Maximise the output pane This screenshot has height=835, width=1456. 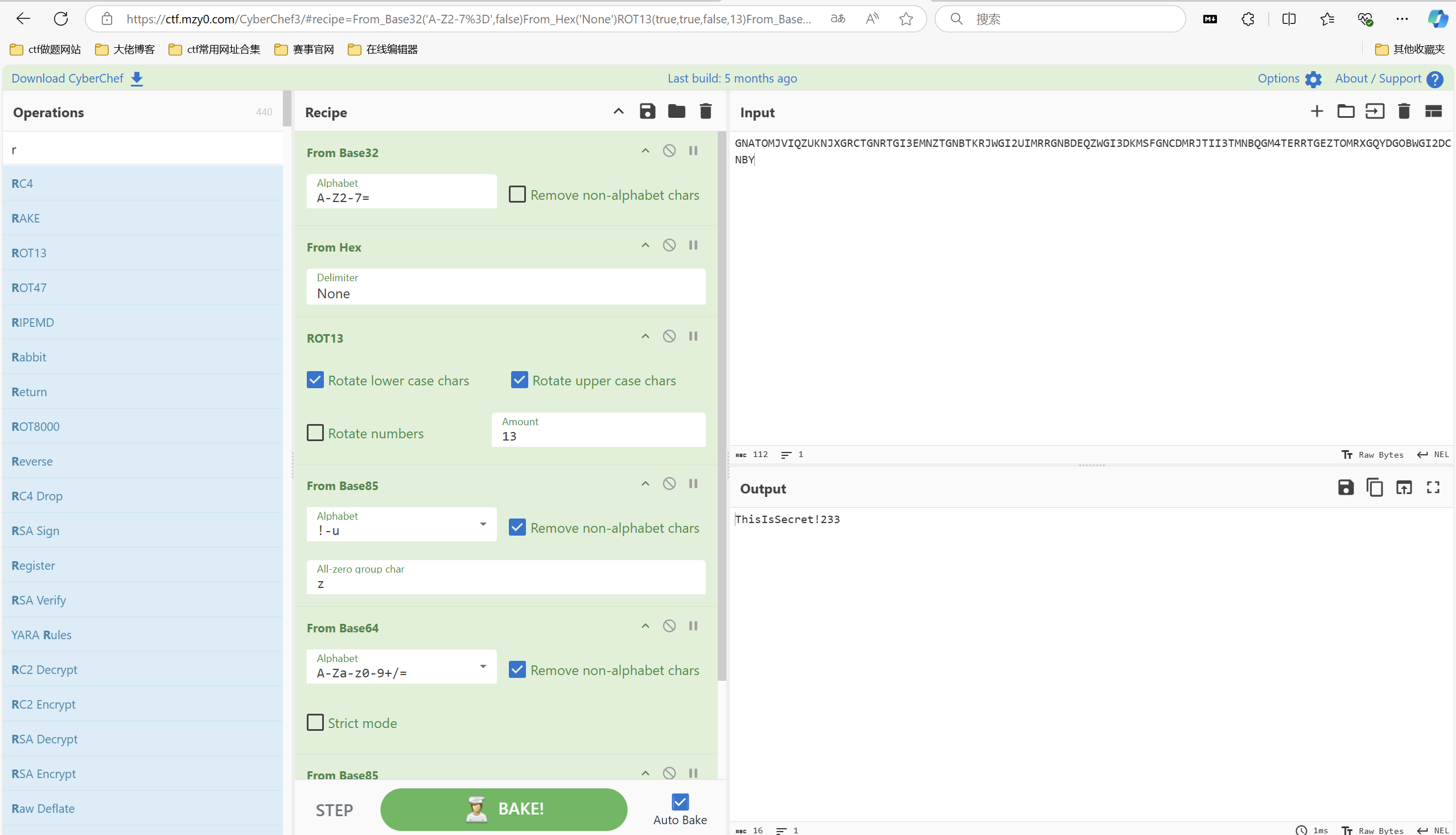[1433, 487]
